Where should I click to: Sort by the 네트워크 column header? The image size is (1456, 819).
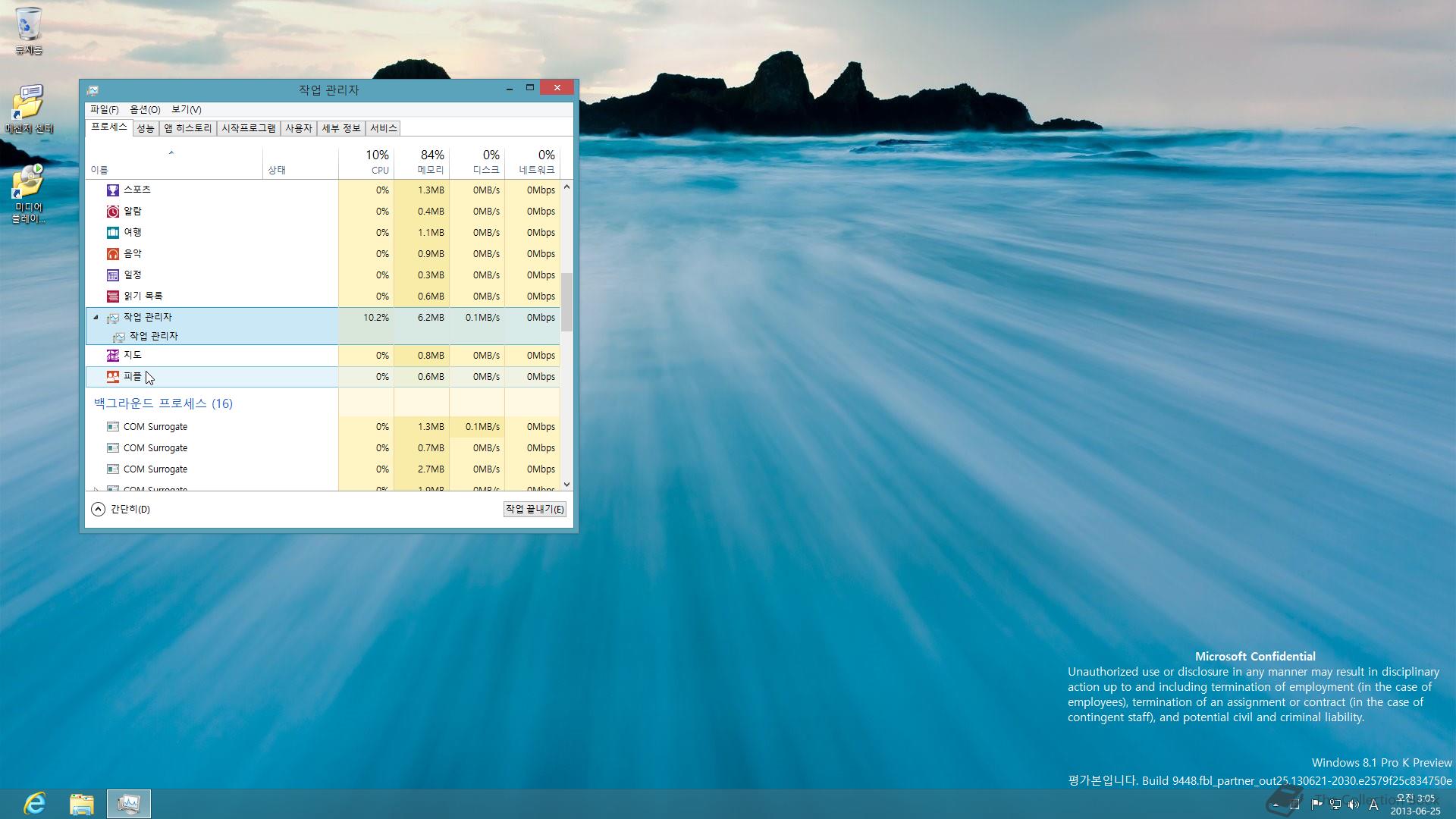point(532,162)
